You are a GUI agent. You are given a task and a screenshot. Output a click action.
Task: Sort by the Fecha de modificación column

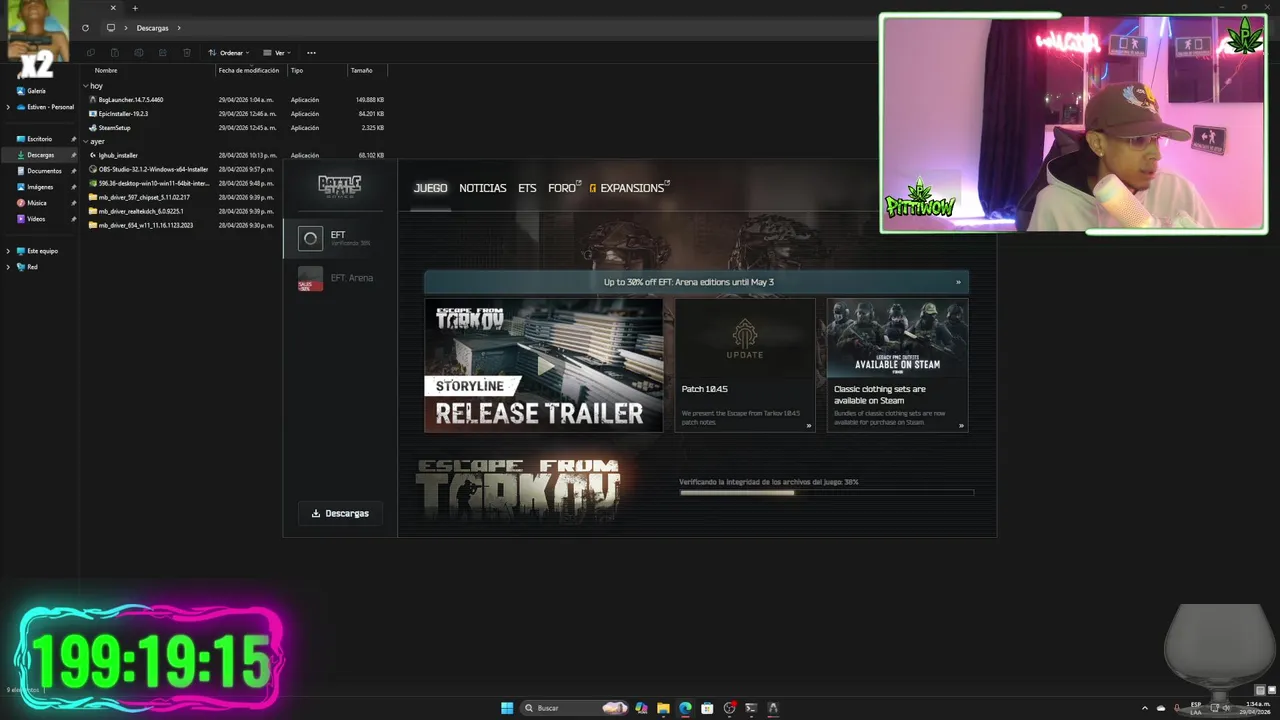click(251, 71)
